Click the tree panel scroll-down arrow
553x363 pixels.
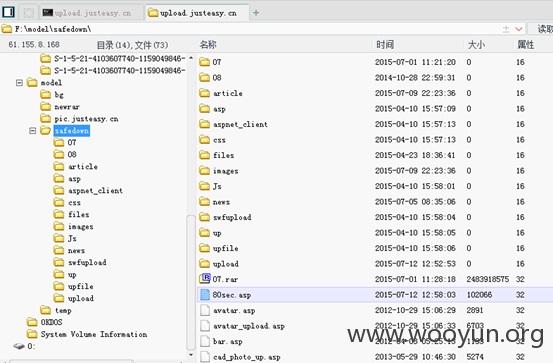point(191,355)
